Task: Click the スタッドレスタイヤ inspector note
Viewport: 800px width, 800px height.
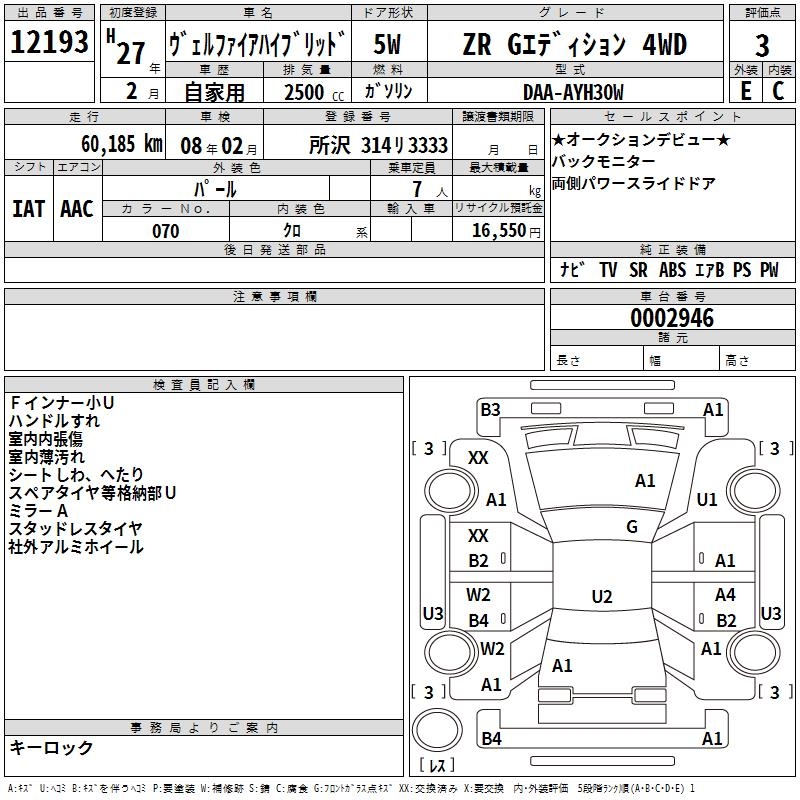Action: (76, 528)
